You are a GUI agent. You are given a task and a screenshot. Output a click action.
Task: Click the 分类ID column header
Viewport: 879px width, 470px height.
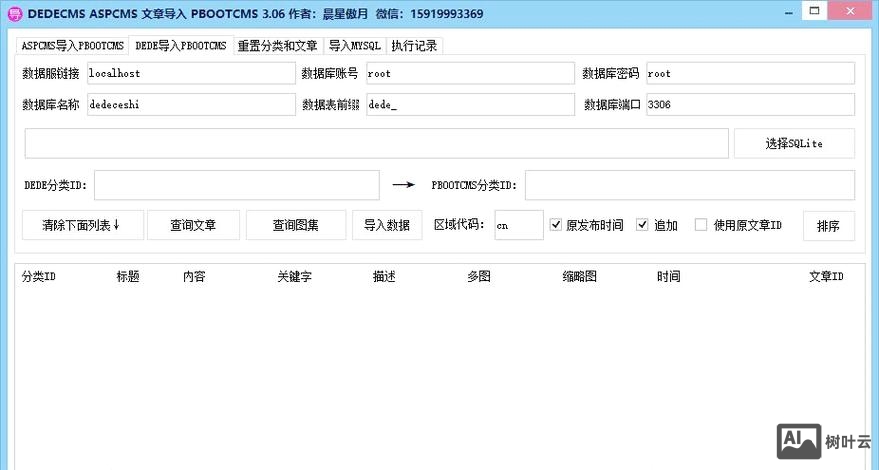point(39,277)
